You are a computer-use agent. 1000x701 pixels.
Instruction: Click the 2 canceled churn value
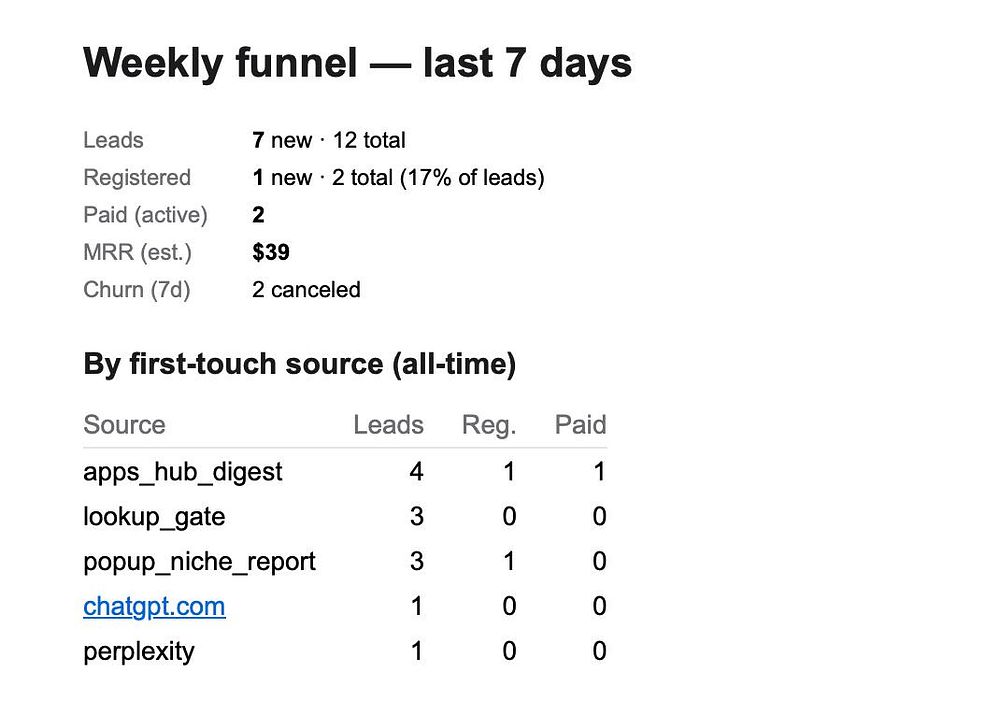tap(306, 290)
